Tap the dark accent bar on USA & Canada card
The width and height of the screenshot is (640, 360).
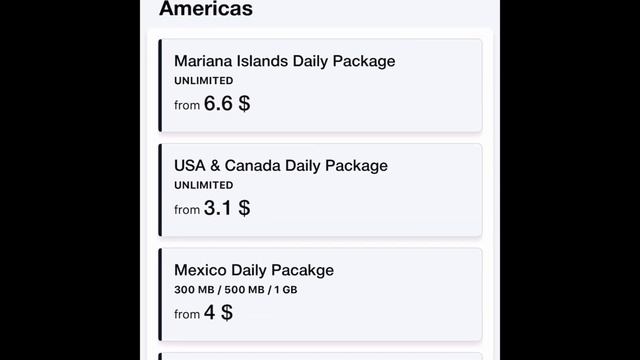160,190
